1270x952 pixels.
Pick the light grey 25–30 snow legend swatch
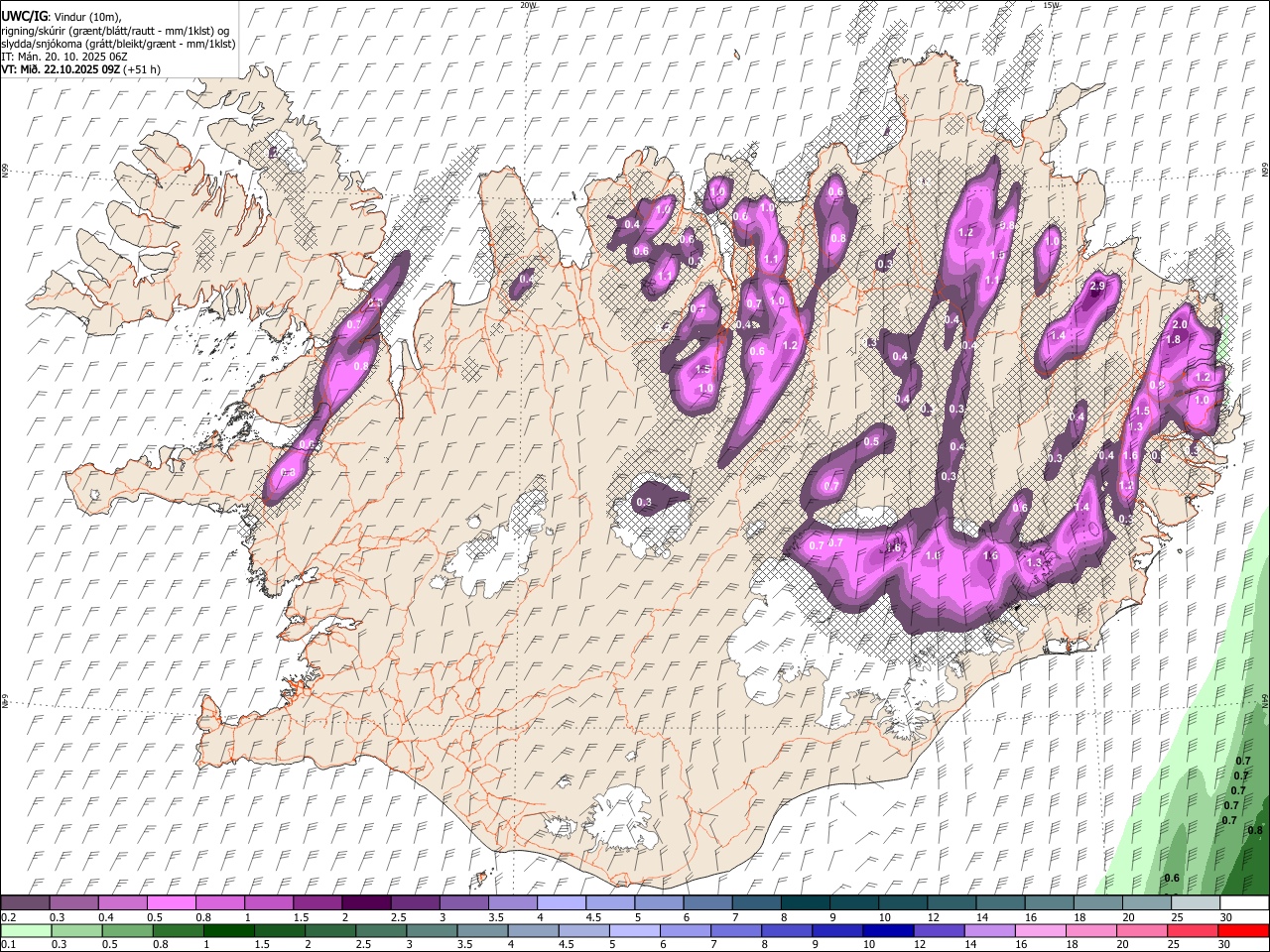point(1195,903)
